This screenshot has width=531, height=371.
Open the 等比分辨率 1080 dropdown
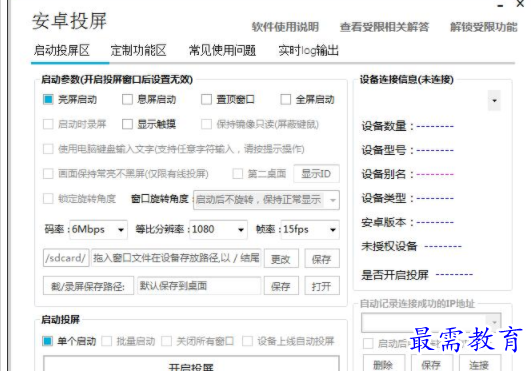tap(218, 230)
